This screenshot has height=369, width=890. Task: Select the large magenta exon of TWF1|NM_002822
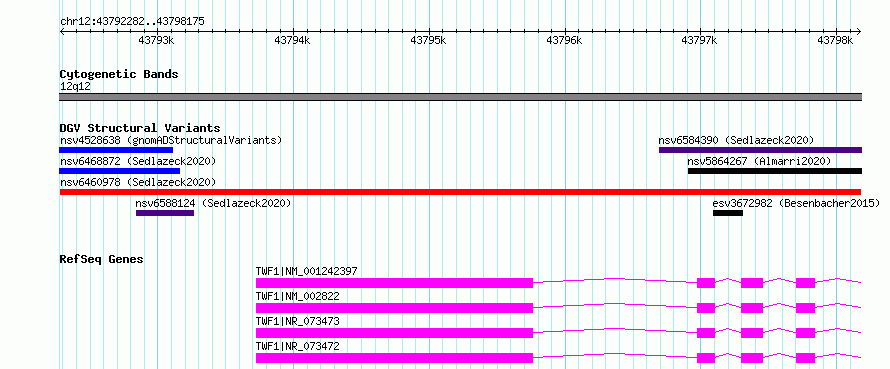394,308
